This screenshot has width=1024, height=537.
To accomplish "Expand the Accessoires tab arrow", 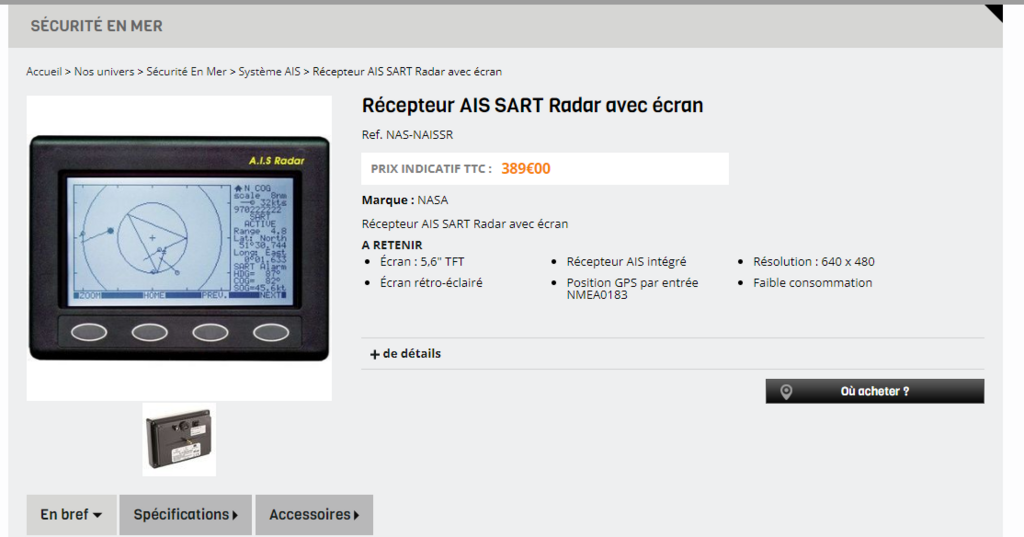I will click(357, 515).
